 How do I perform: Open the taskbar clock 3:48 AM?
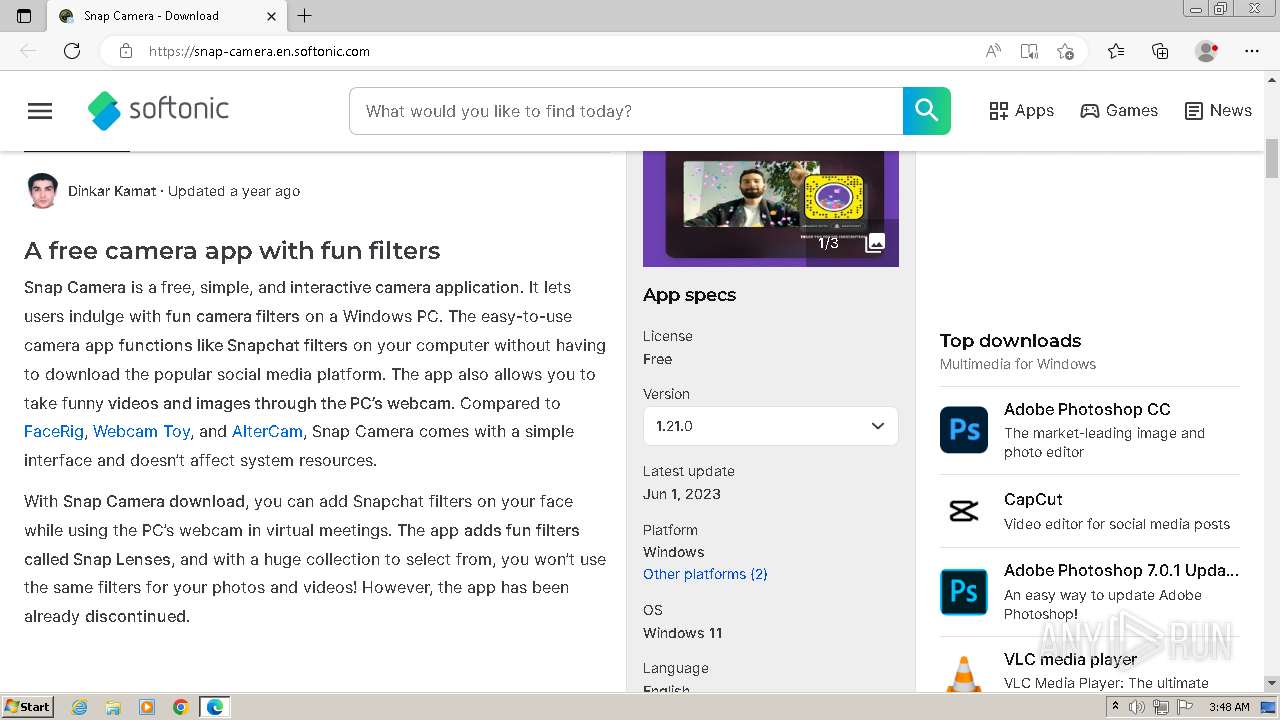click(x=1229, y=707)
